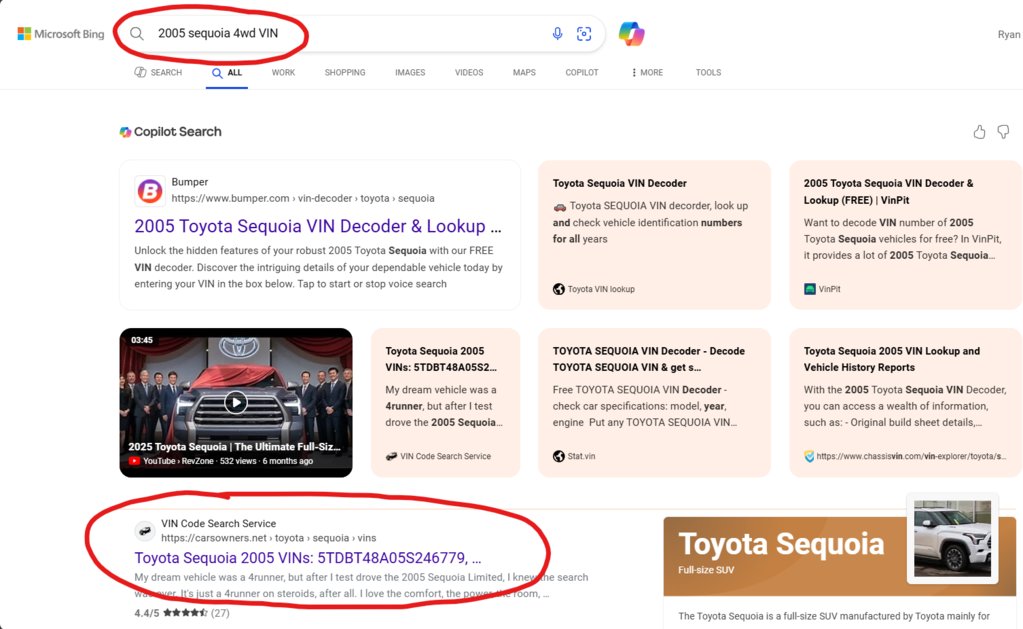
Task: Select the All tab
Action: point(227,73)
